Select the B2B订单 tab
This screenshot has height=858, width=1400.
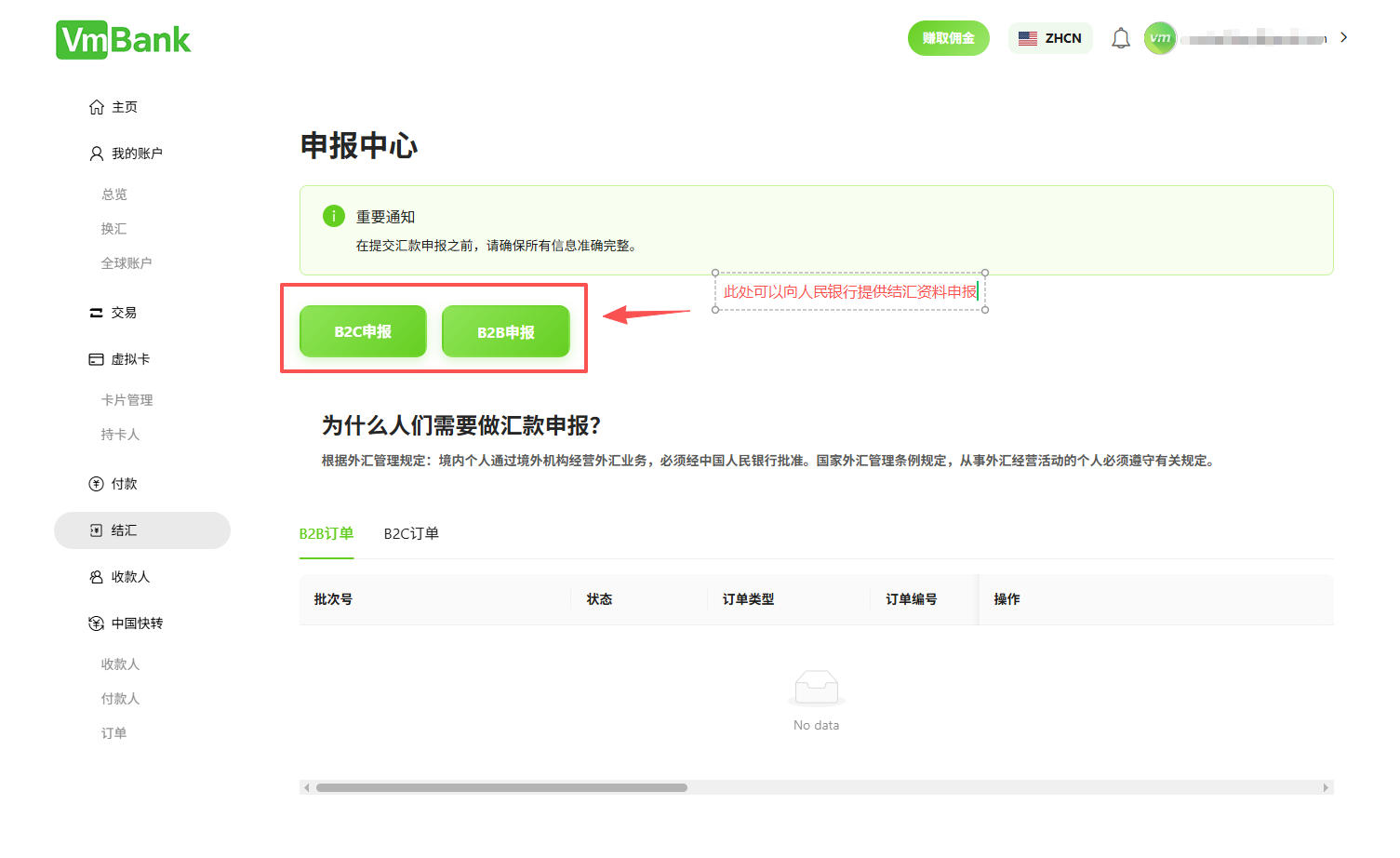pyautogui.click(x=326, y=534)
